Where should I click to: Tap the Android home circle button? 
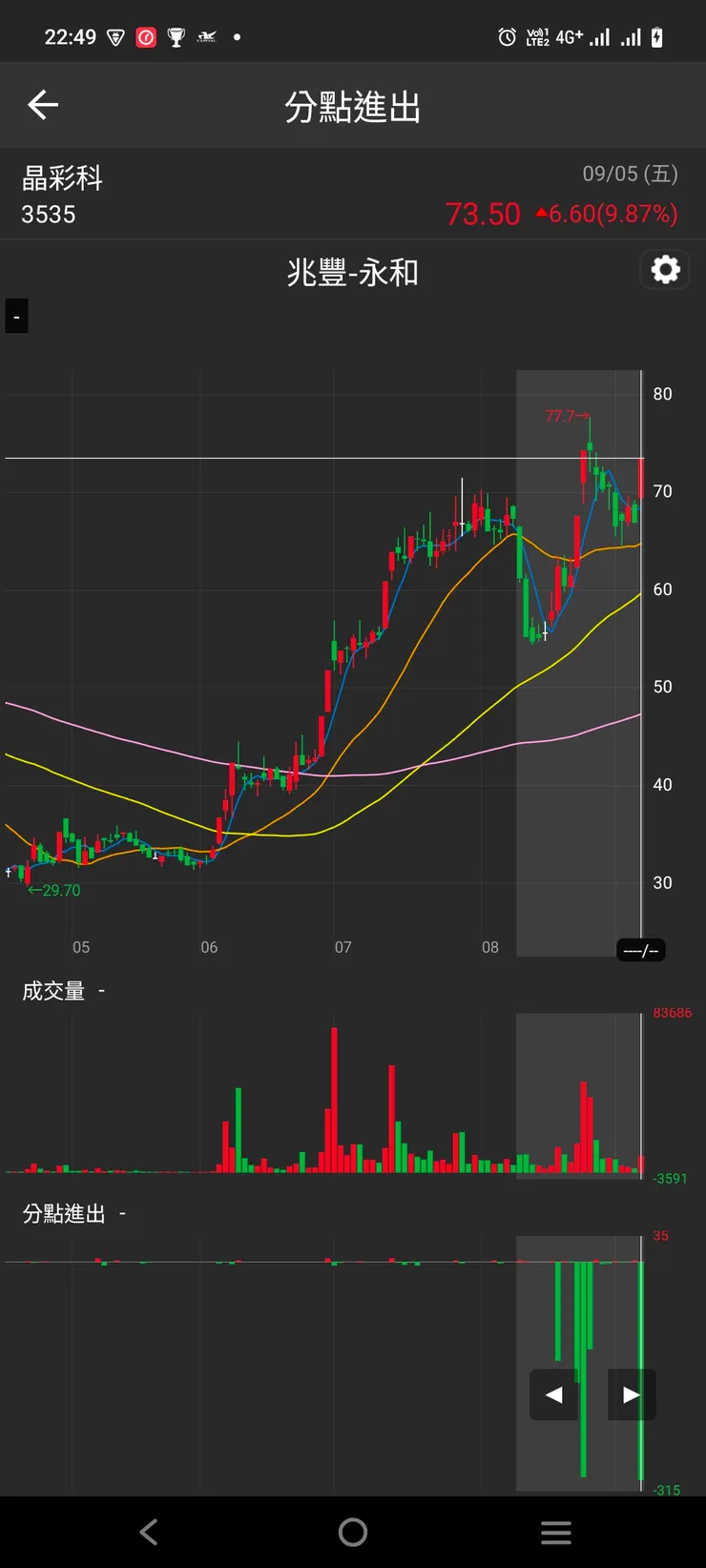pyautogui.click(x=353, y=1532)
